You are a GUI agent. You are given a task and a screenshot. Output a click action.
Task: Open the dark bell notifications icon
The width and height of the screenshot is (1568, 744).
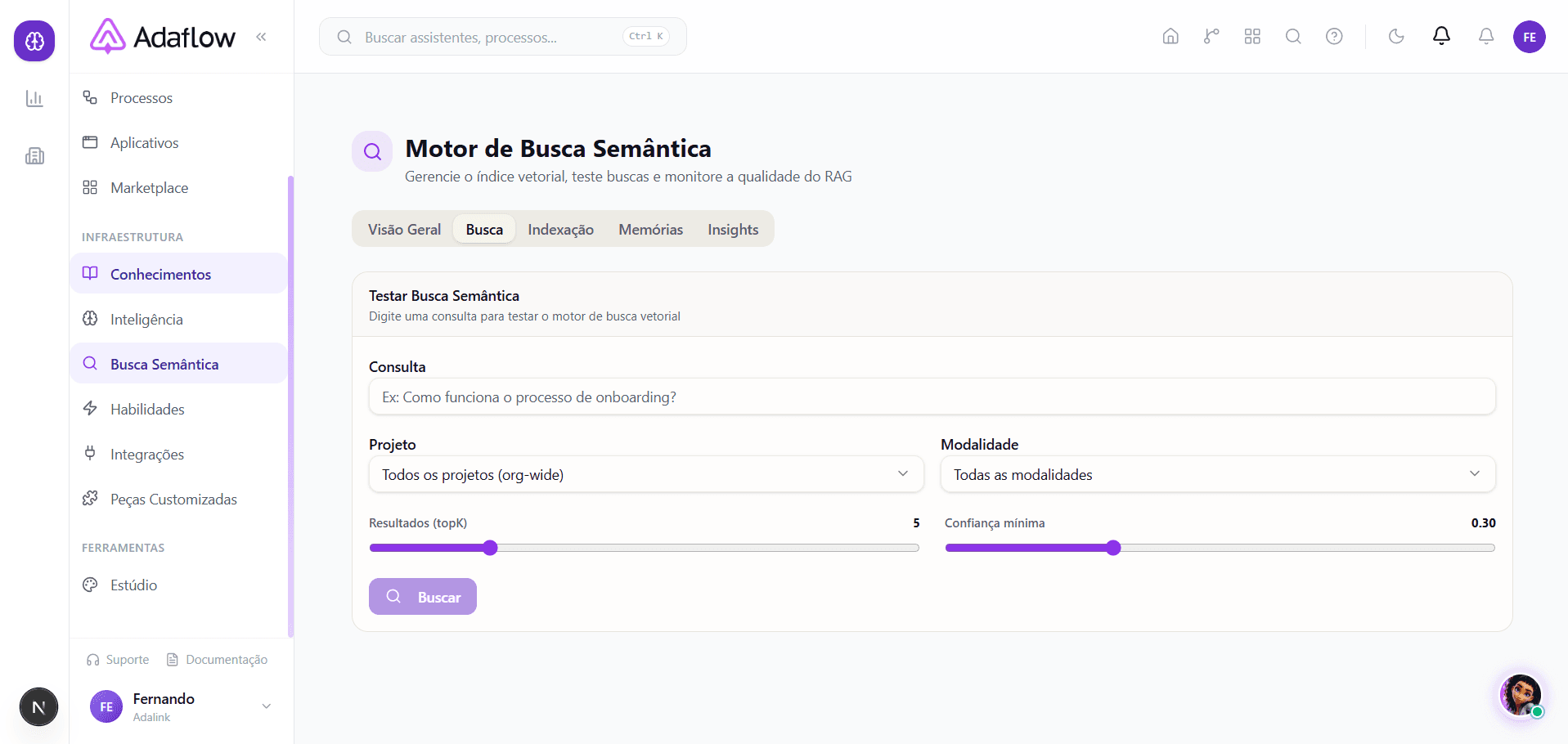1441,36
